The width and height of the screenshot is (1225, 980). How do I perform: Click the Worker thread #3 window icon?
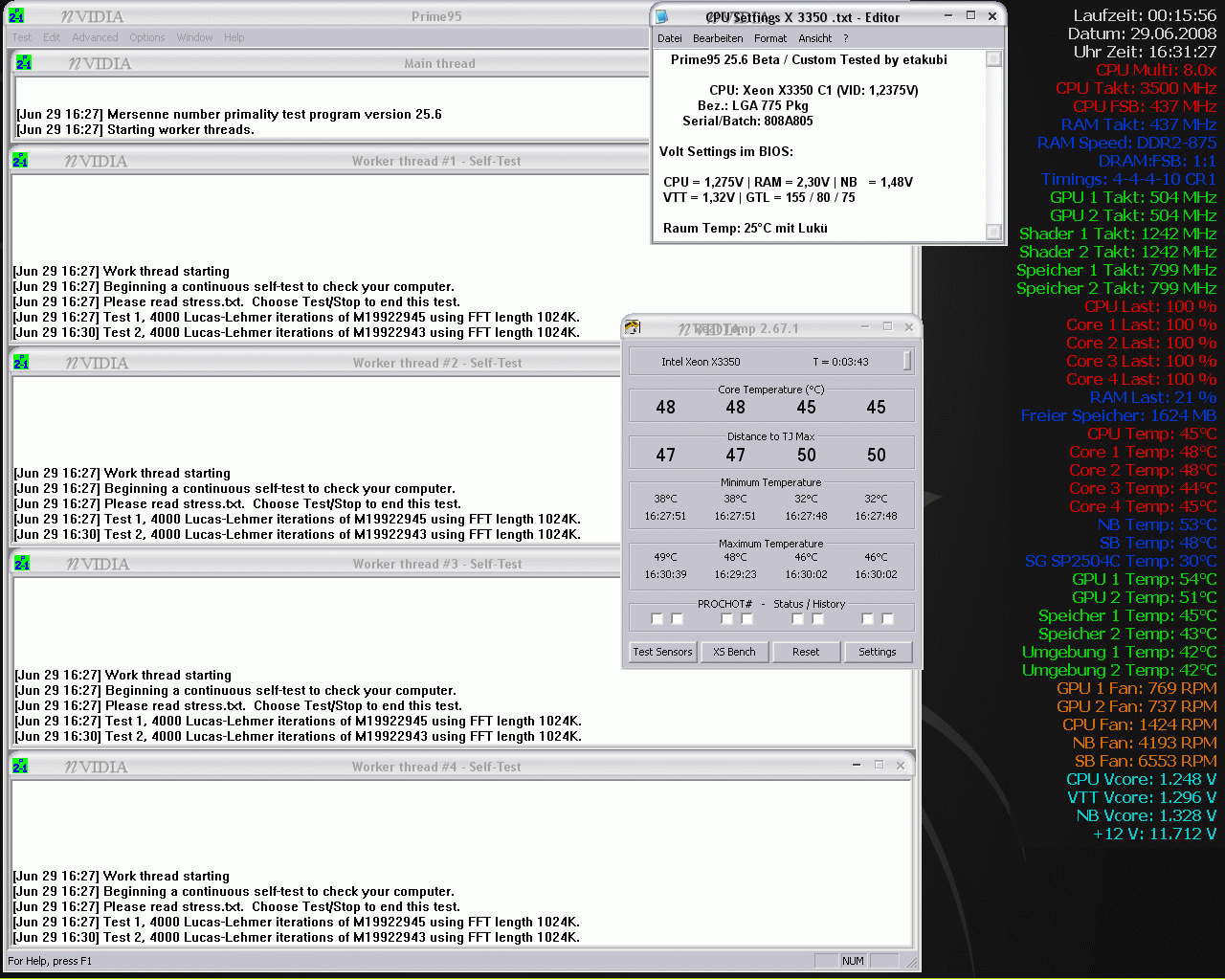point(22,564)
